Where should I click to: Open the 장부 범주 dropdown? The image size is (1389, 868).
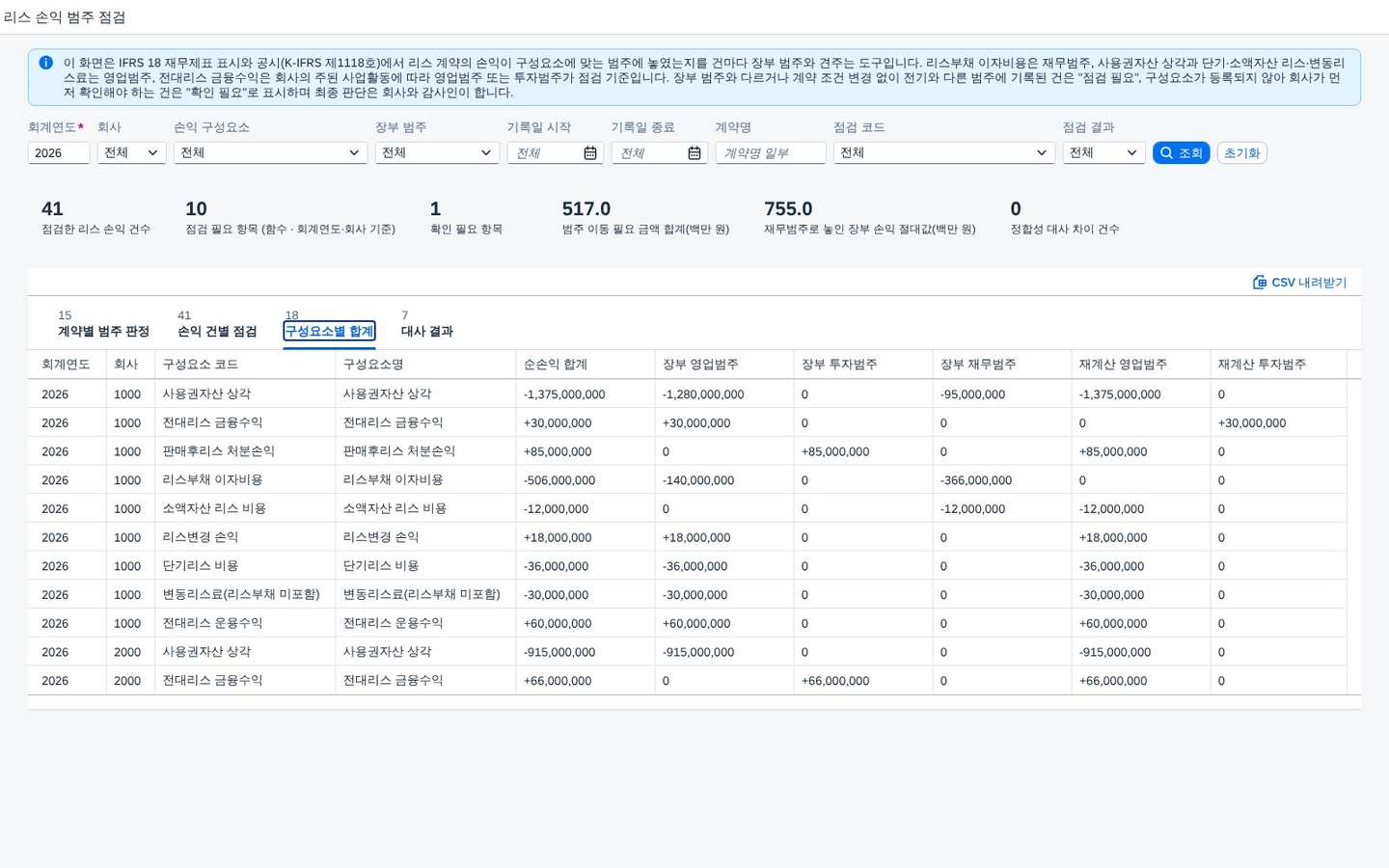coord(437,152)
